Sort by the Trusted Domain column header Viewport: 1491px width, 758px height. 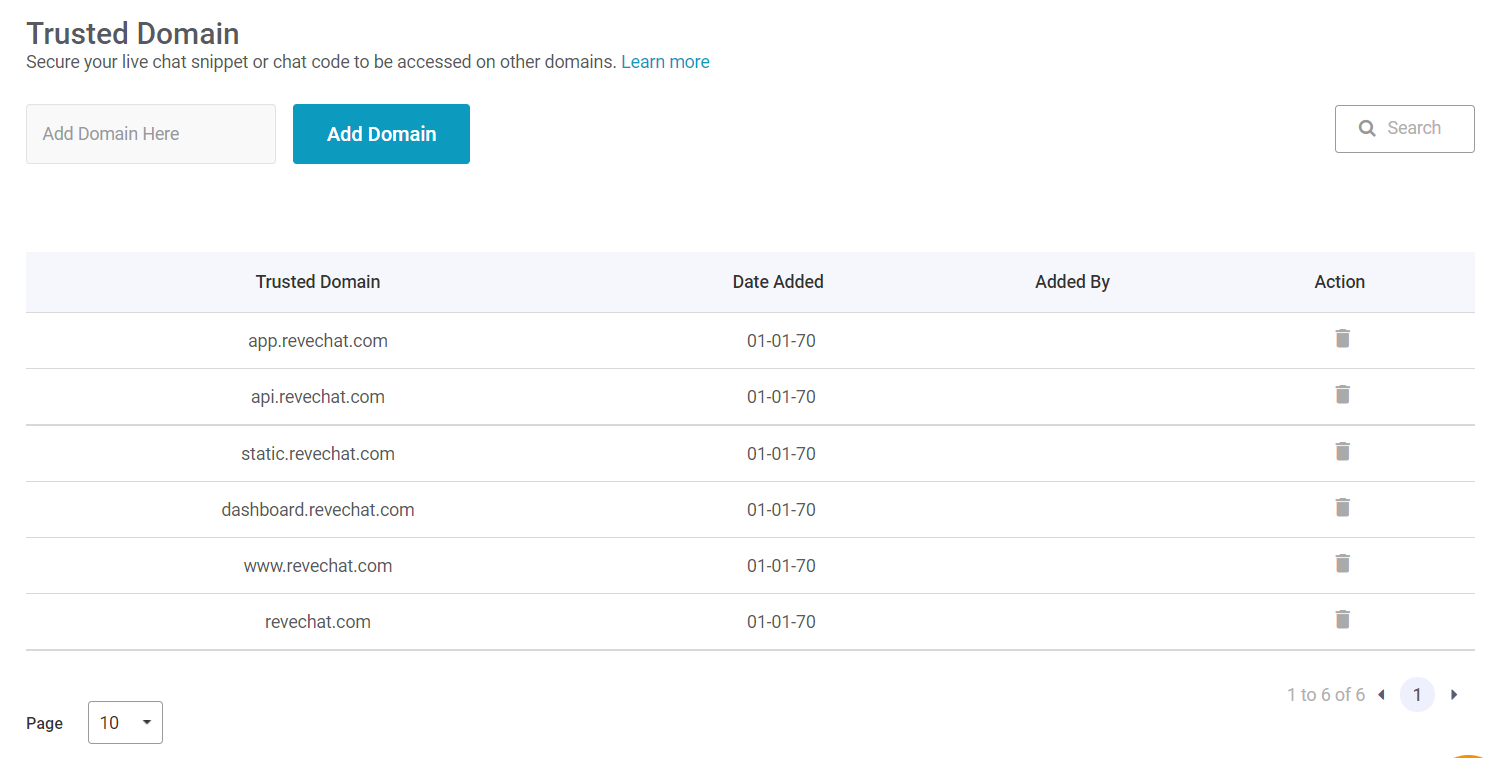point(318,282)
